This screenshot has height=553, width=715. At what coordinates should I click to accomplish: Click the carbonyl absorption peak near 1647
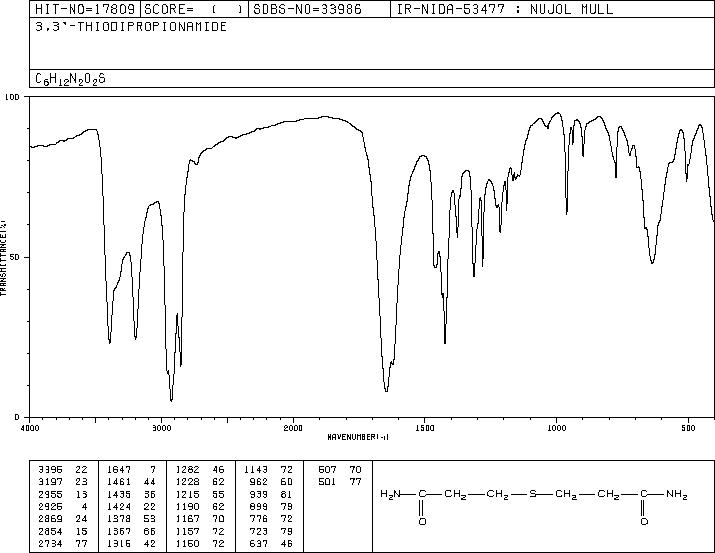(x=386, y=390)
